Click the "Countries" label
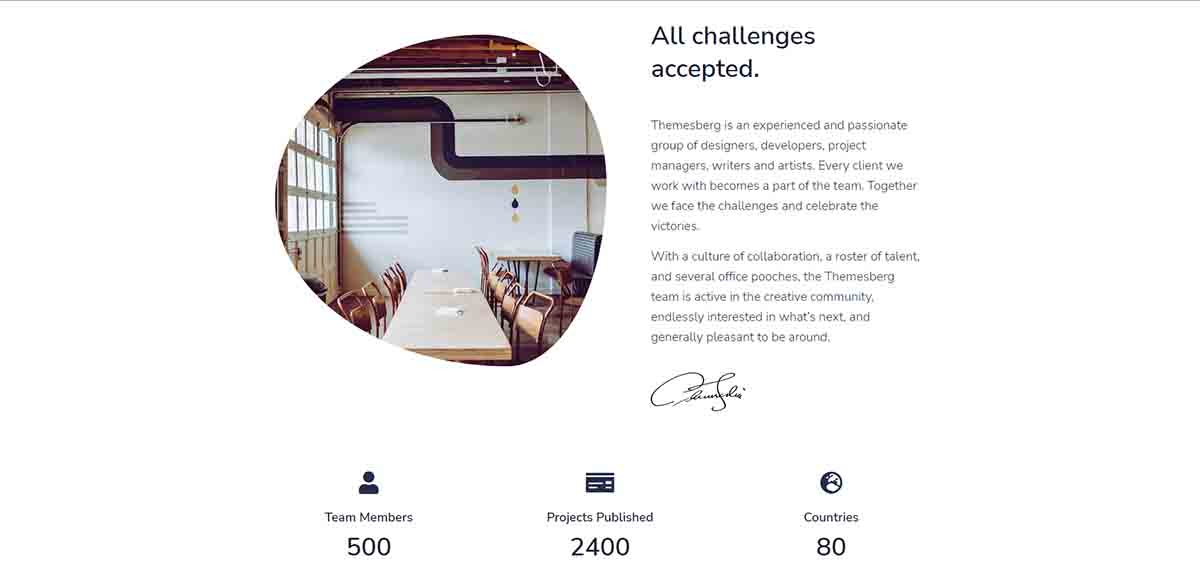The height and width of the screenshot is (575, 1200). point(831,517)
